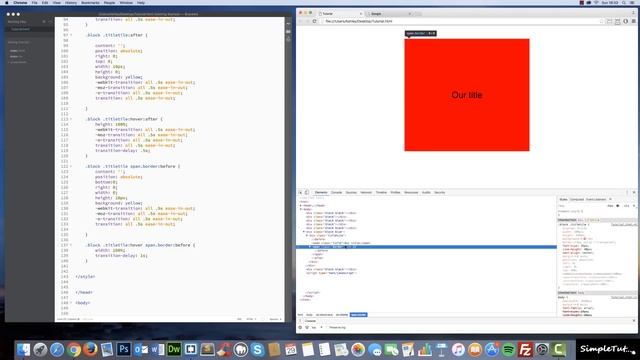Fold the .titletile:hover:after rule in Brackets
This screenshot has height=360, width=640.
pyautogui.click(x=71, y=119)
